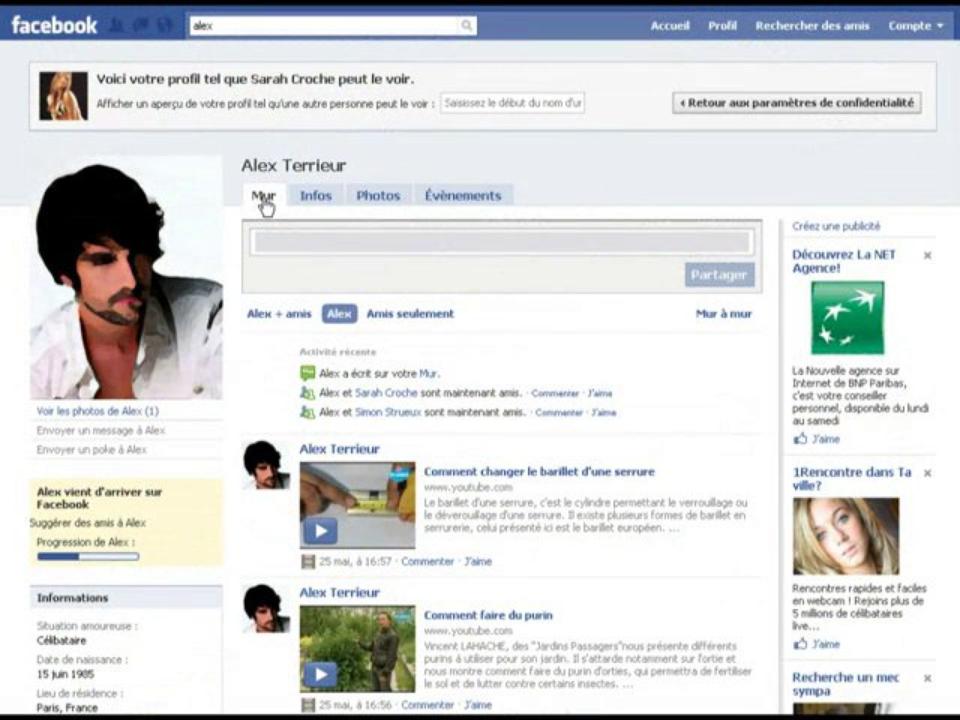Click Retour aux paramètres de confidentialité button
The height and width of the screenshot is (720, 960).
coord(797,103)
